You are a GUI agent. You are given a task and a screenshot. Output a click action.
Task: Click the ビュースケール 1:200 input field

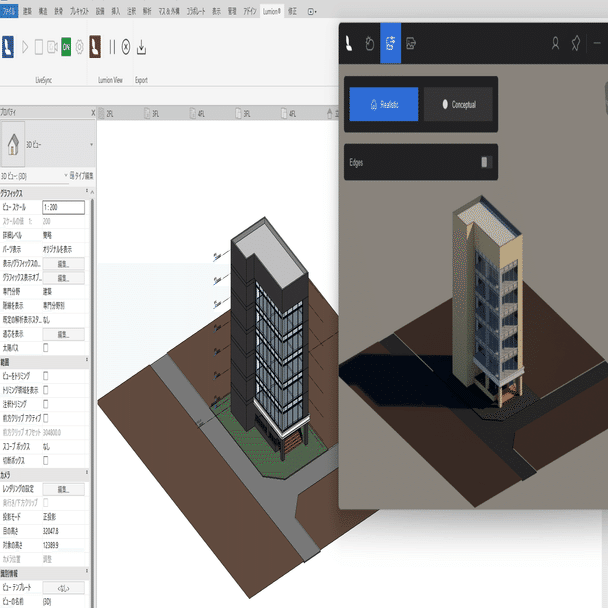(x=64, y=207)
